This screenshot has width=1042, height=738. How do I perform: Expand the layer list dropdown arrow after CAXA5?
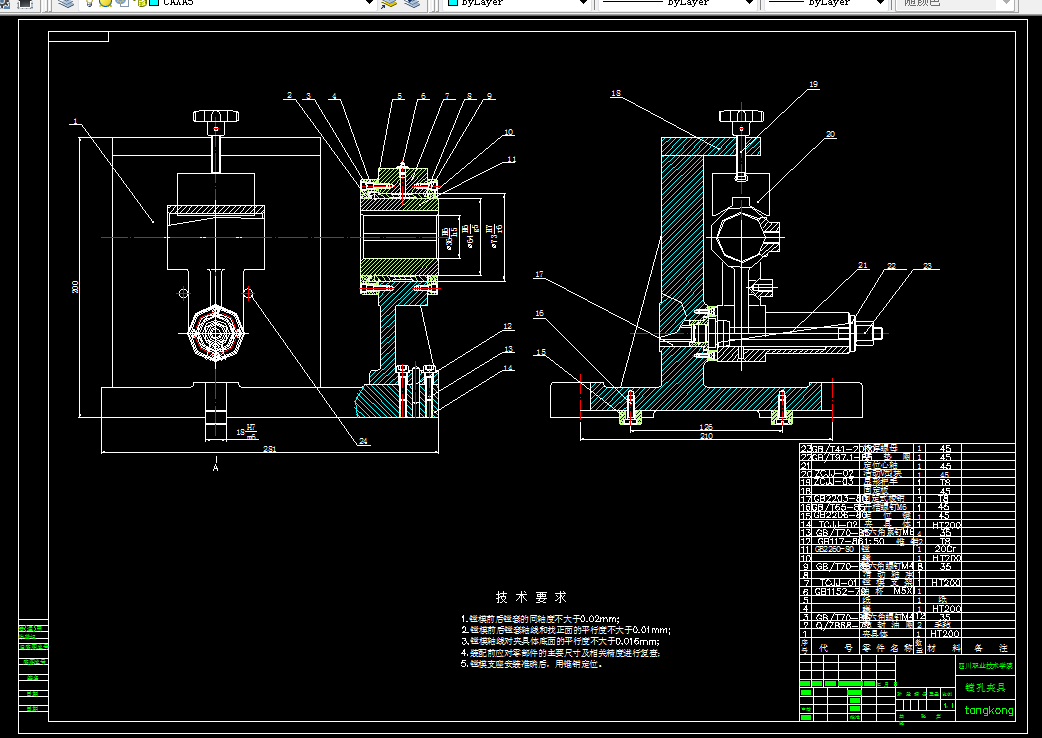(369, 3)
